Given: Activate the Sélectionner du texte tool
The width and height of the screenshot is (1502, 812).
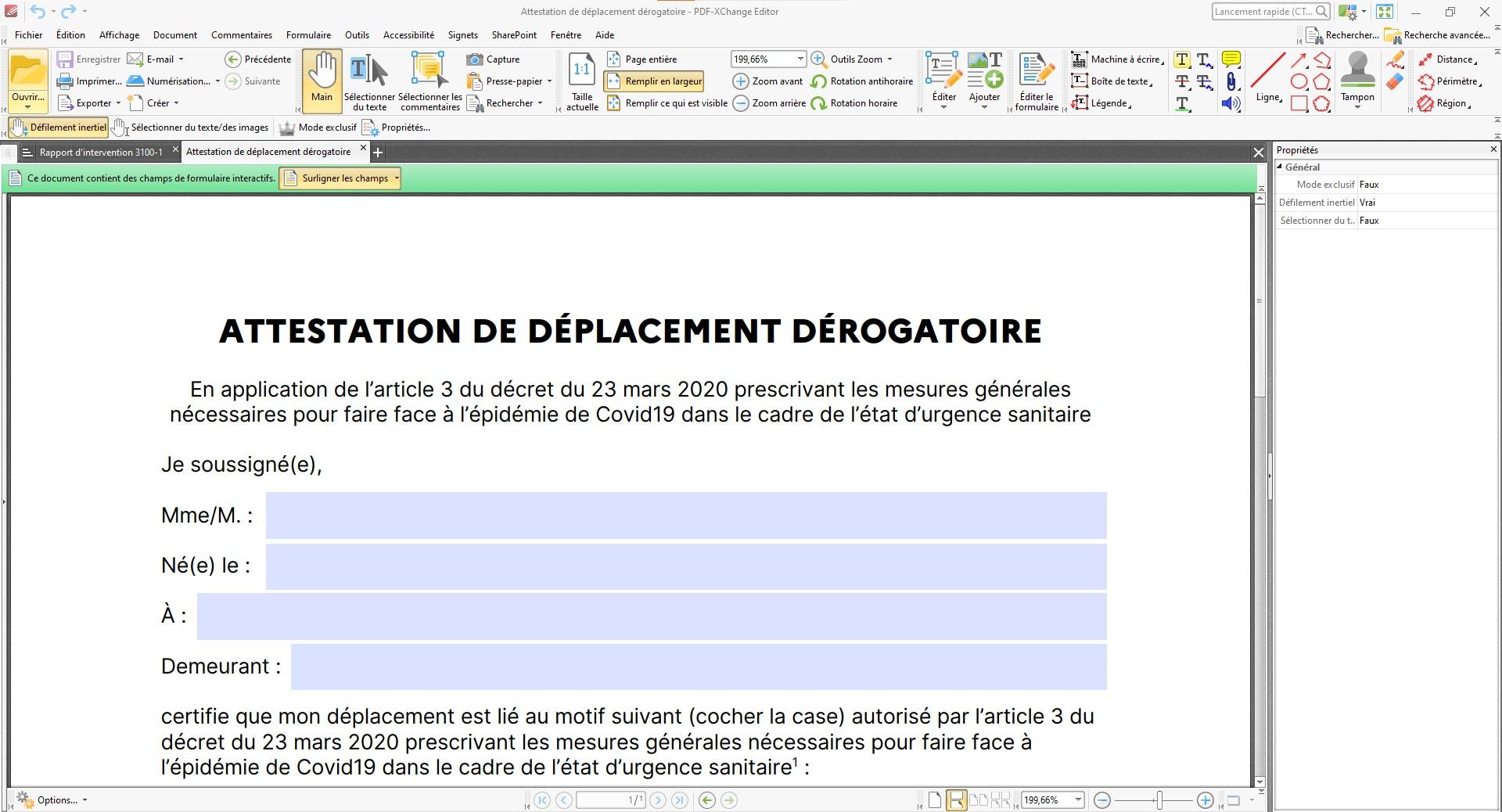Looking at the screenshot, I should point(369,81).
